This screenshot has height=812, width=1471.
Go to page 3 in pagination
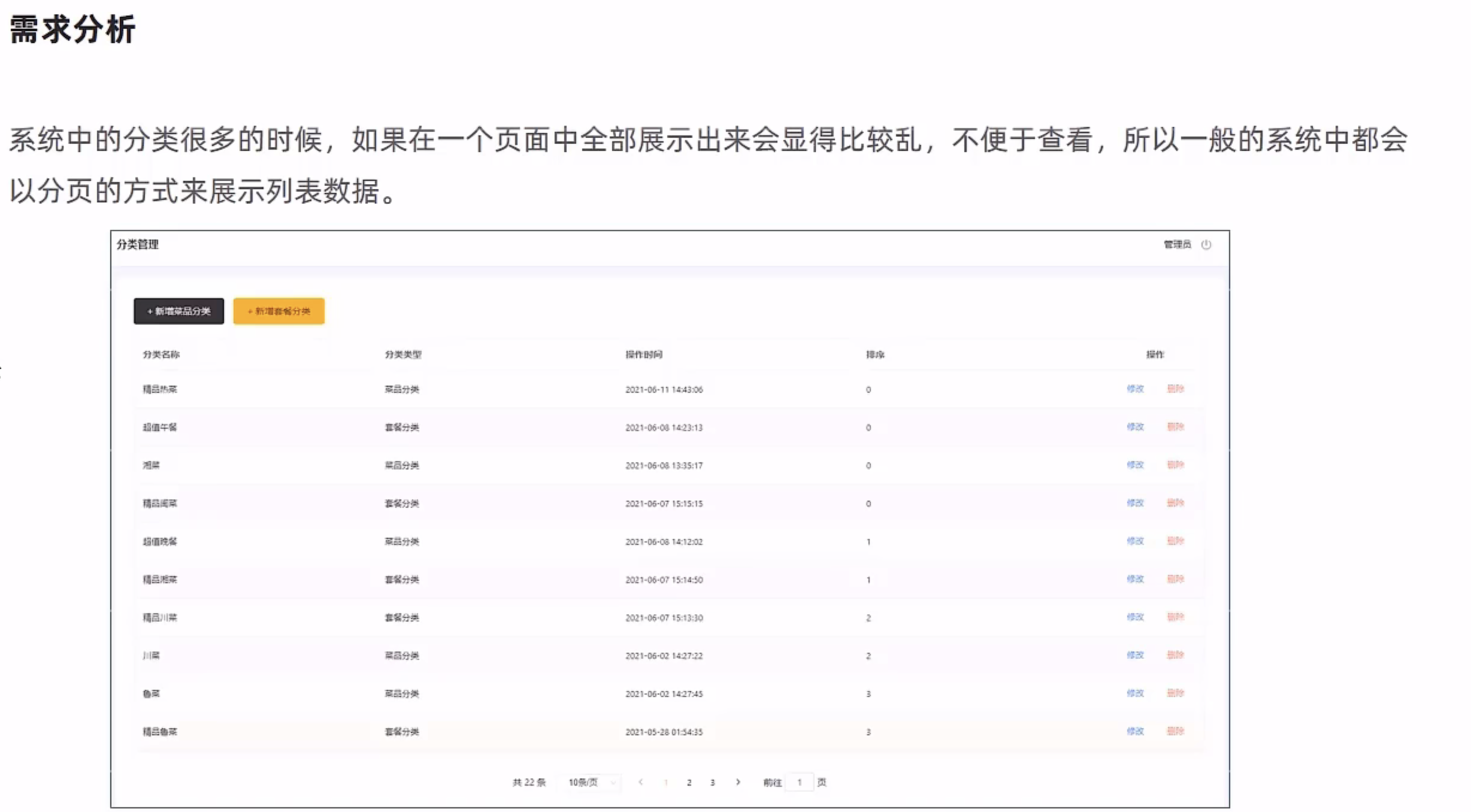[x=713, y=782]
